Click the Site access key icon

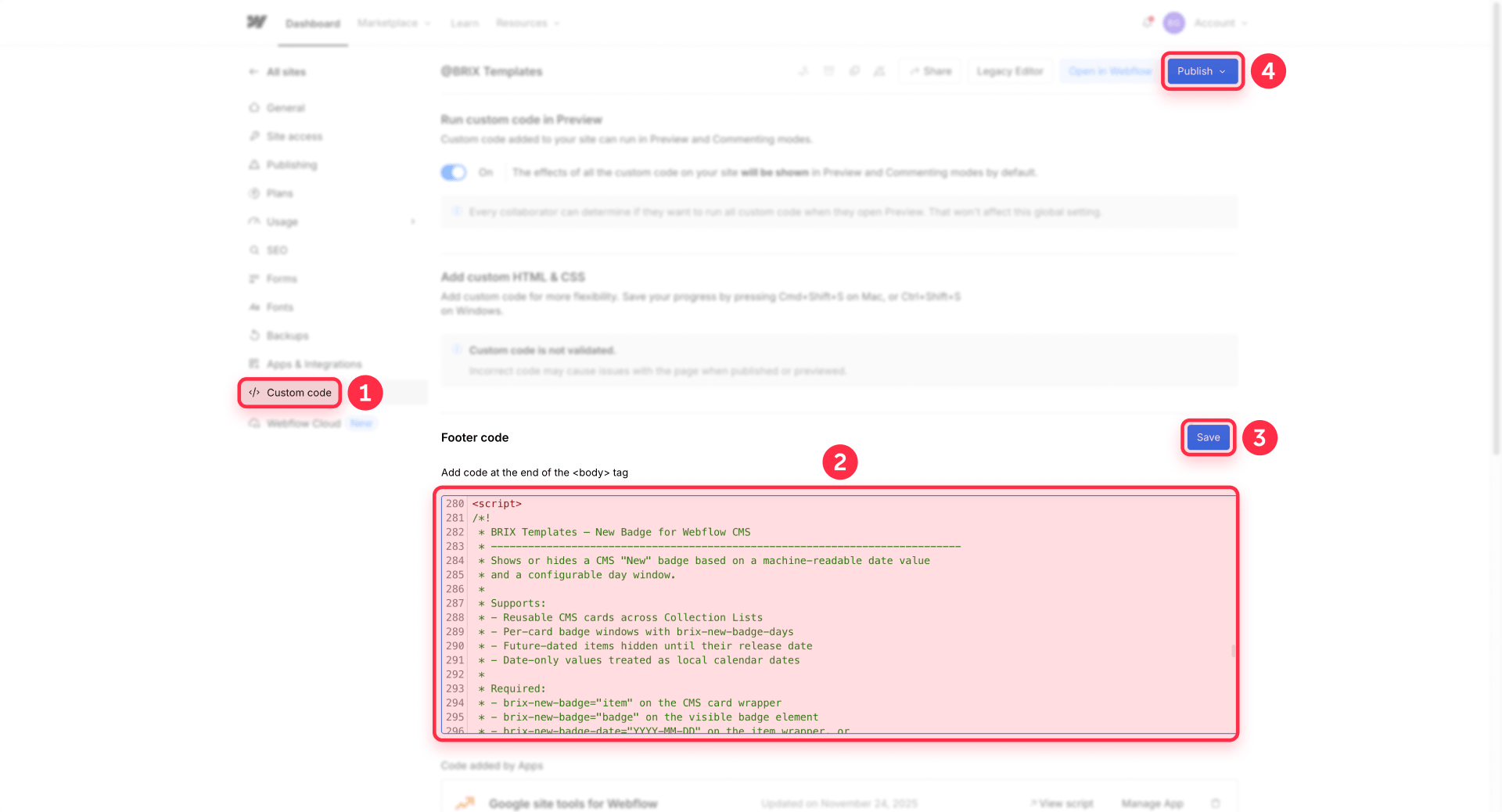[254, 136]
